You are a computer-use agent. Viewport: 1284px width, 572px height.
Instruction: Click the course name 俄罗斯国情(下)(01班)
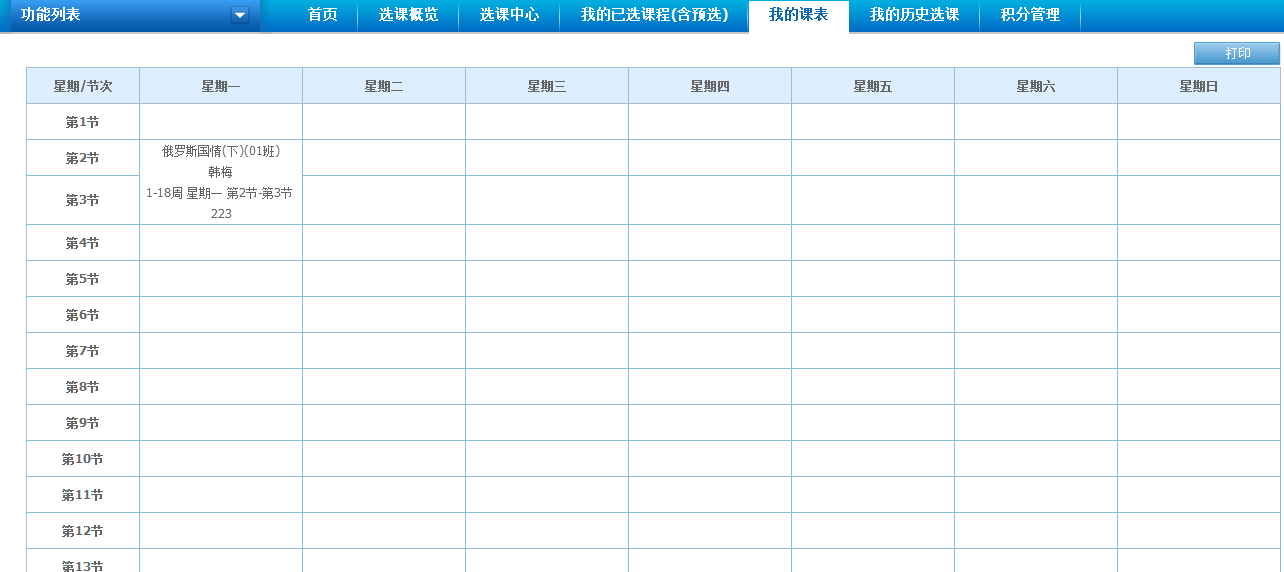point(221,151)
